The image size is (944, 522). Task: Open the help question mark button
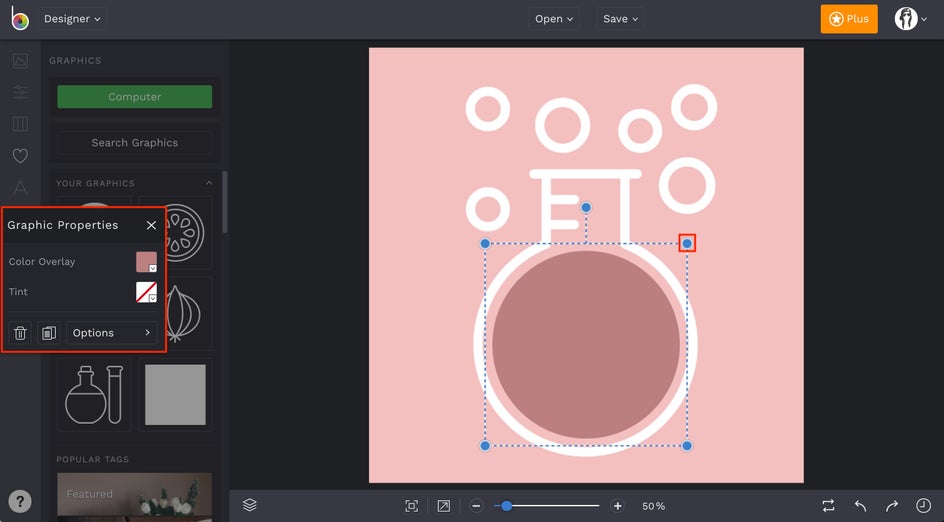(x=20, y=502)
